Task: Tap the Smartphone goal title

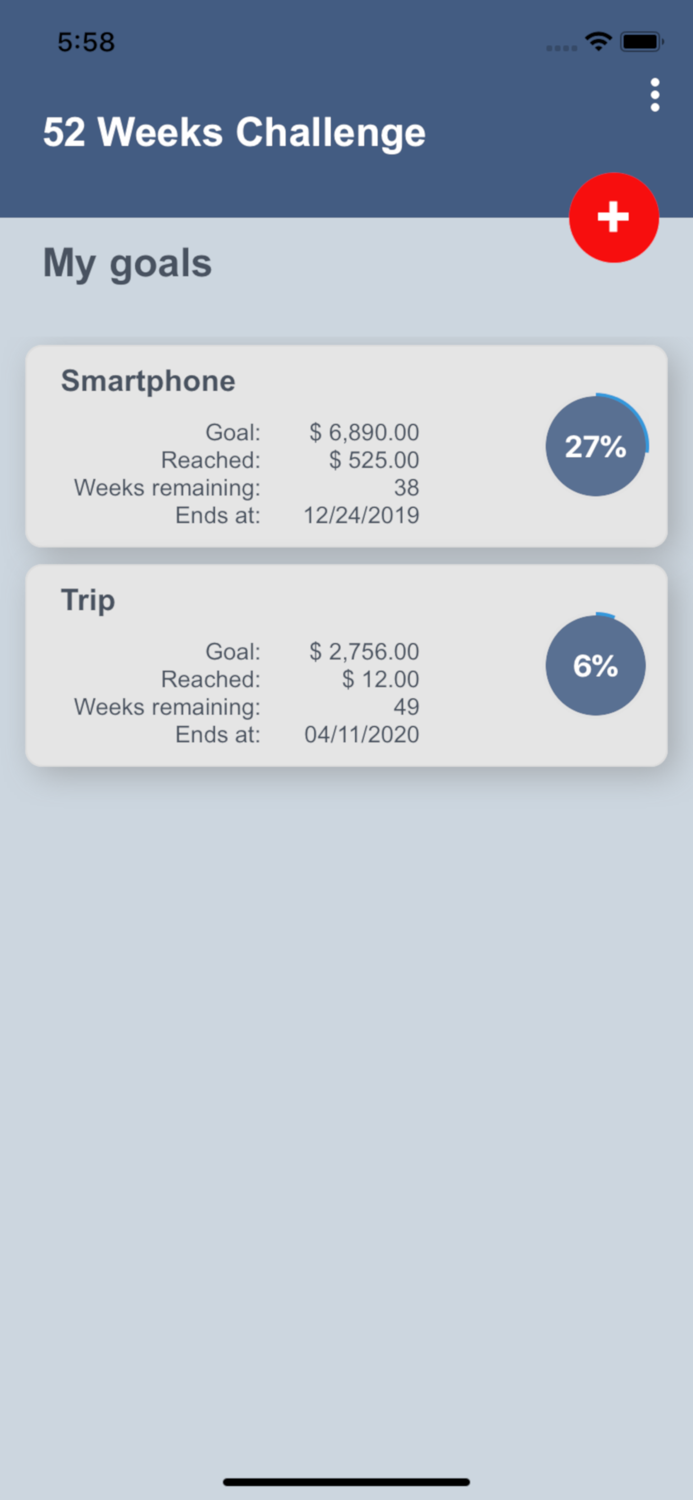Action: coord(147,381)
